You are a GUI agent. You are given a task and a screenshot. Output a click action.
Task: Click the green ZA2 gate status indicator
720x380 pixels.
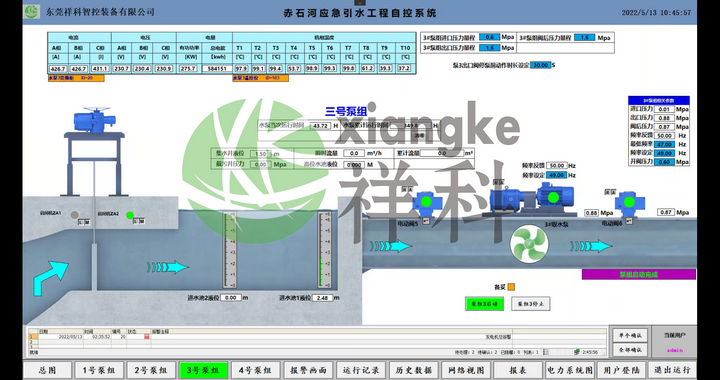(130, 215)
